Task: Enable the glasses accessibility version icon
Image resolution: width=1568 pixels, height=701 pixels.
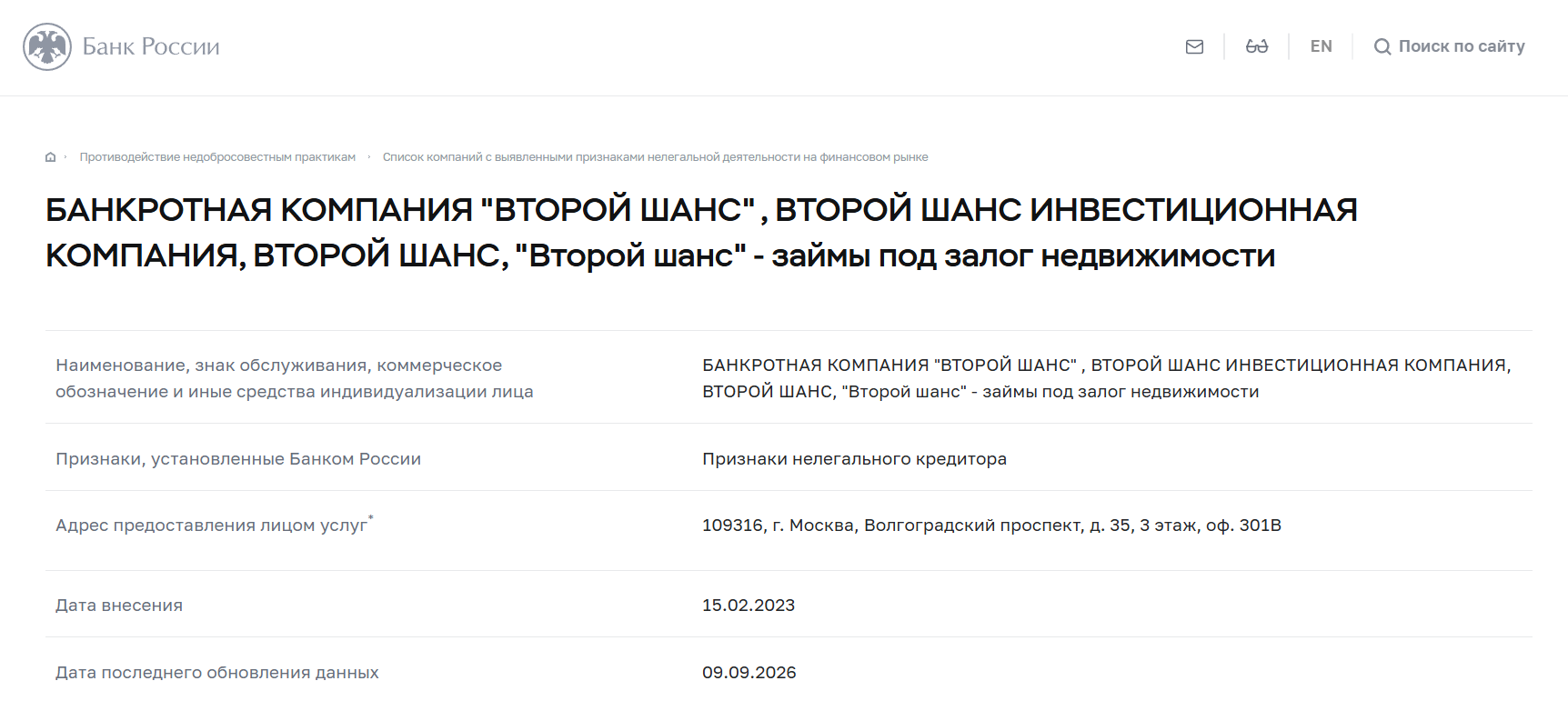Action: (x=1257, y=46)
